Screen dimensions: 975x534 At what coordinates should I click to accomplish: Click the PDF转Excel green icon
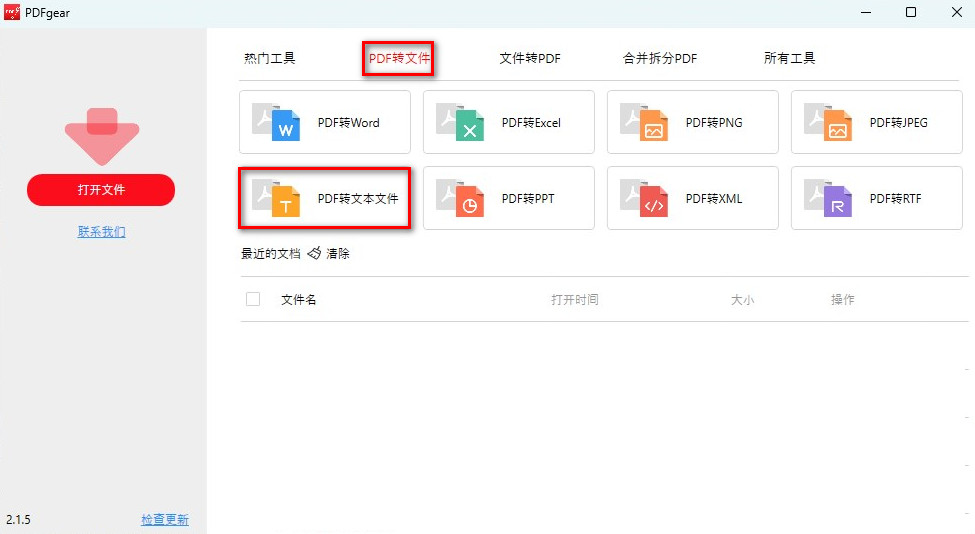pyautogui.click(x=460, y=122)
